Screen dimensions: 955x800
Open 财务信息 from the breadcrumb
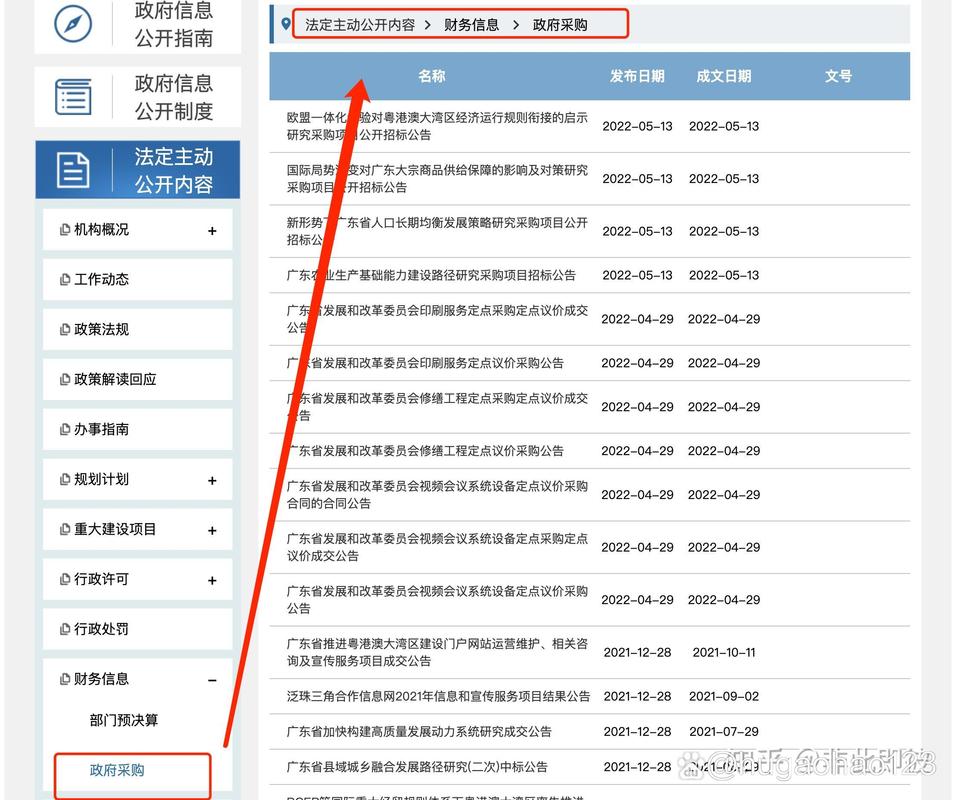470,24
